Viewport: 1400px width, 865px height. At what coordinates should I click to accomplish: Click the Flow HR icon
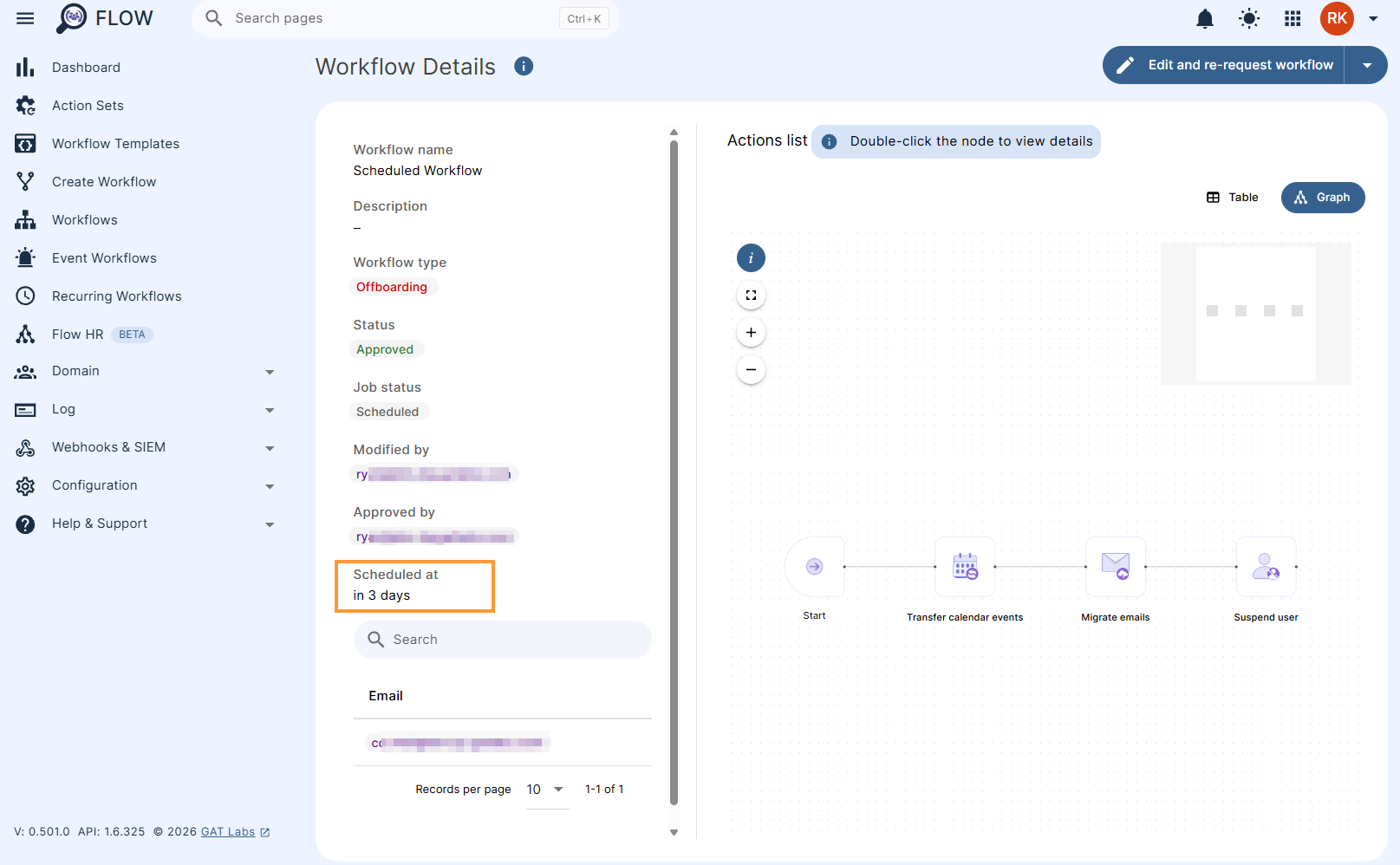point(25,335)
